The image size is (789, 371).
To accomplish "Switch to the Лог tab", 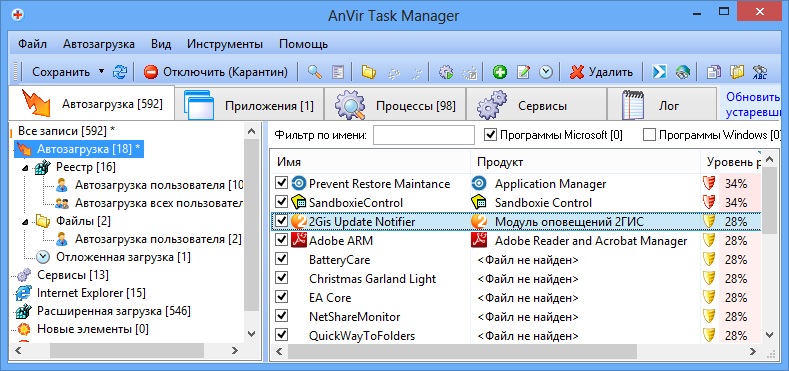I will point(662,105).
